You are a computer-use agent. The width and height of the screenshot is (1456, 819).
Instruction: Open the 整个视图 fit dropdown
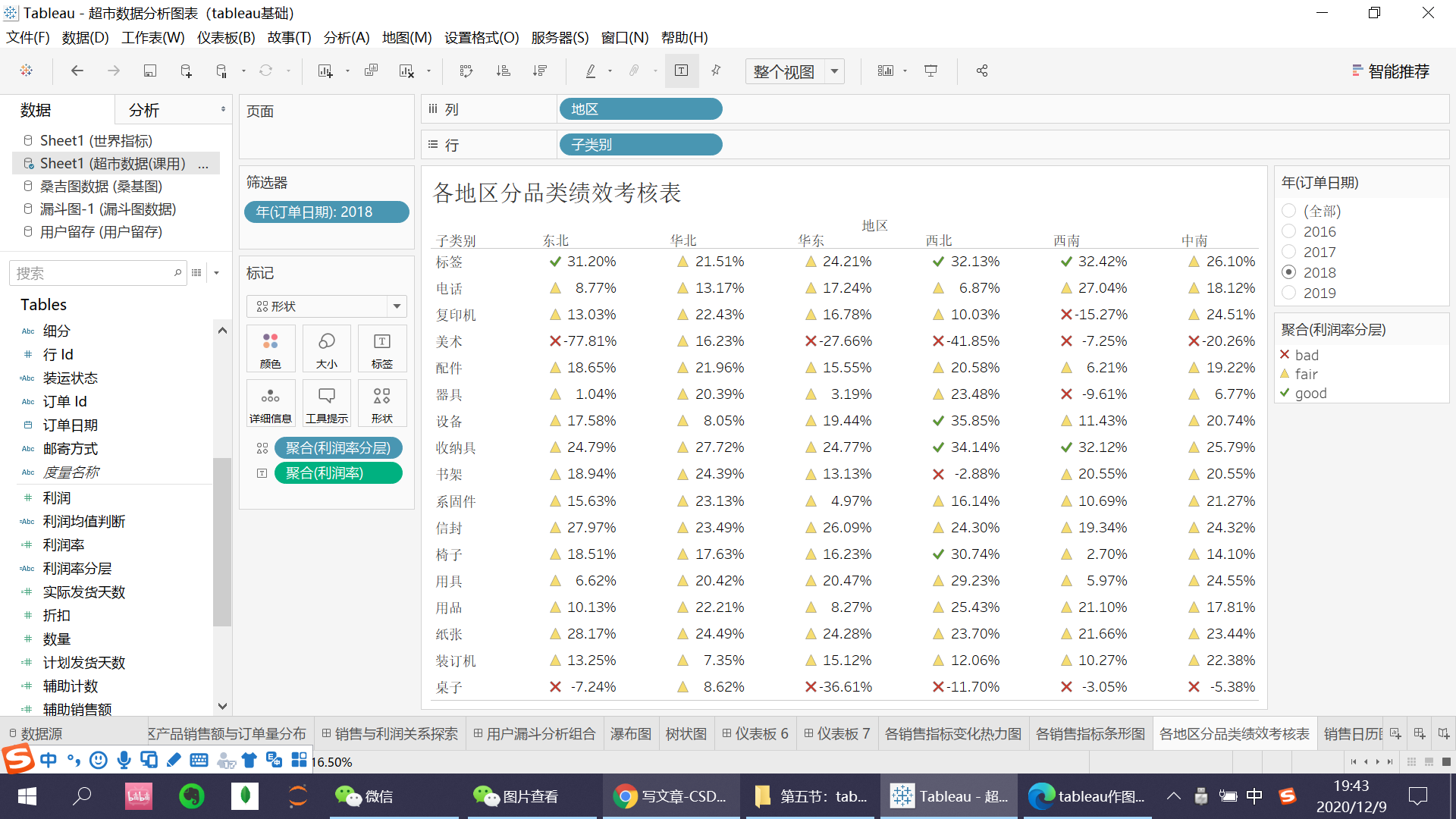coord(834,71)
